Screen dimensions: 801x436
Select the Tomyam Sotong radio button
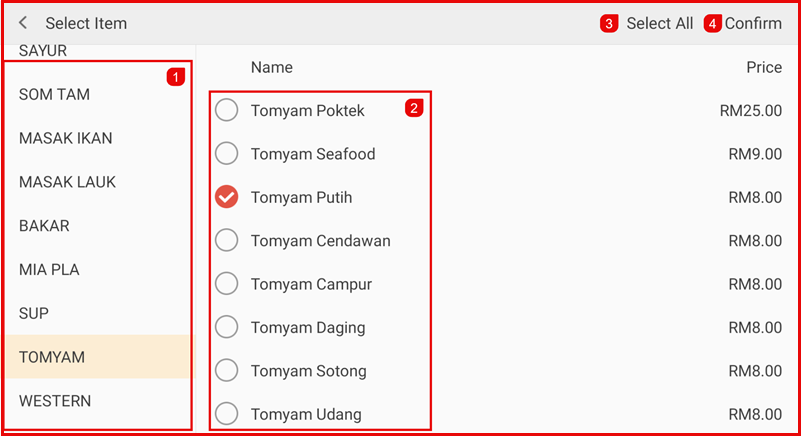227,371
